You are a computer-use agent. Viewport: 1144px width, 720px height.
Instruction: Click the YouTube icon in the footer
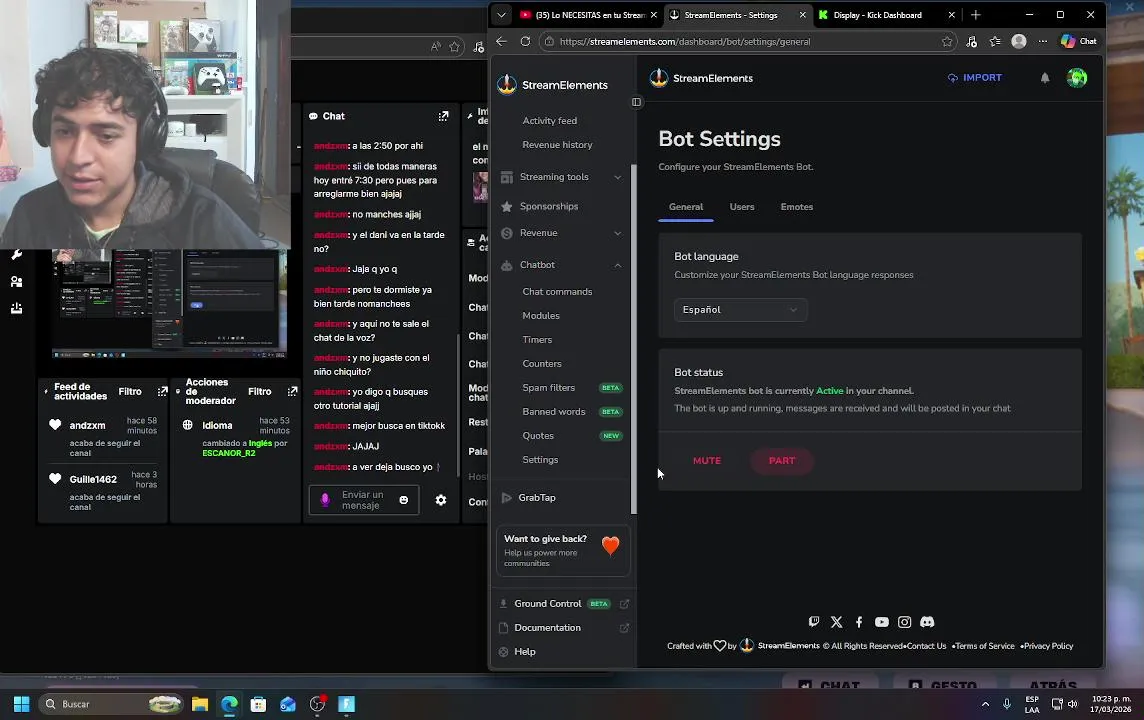point(881,622)
